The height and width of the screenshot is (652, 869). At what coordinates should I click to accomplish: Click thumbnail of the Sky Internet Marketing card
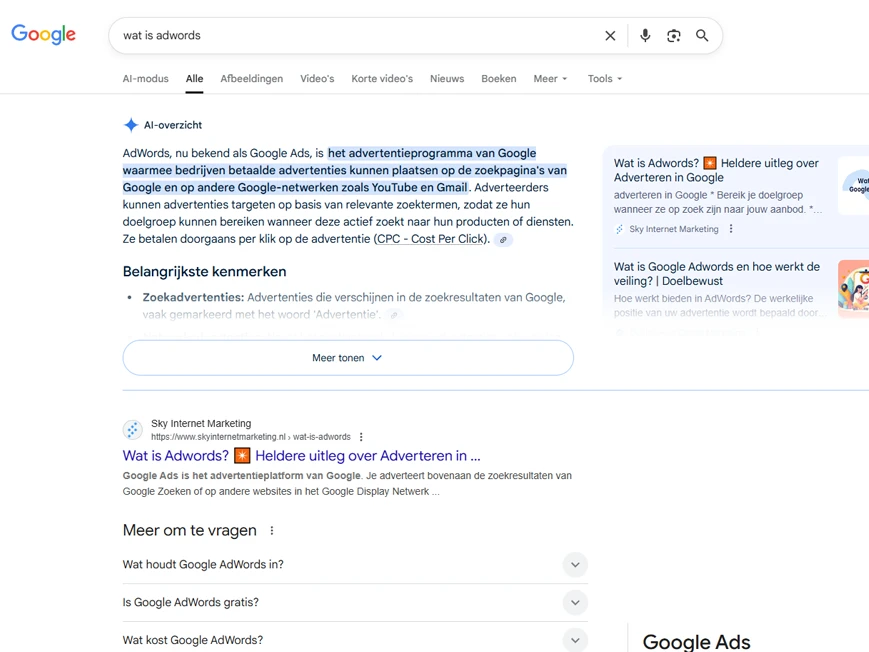[x=853, y=185]
